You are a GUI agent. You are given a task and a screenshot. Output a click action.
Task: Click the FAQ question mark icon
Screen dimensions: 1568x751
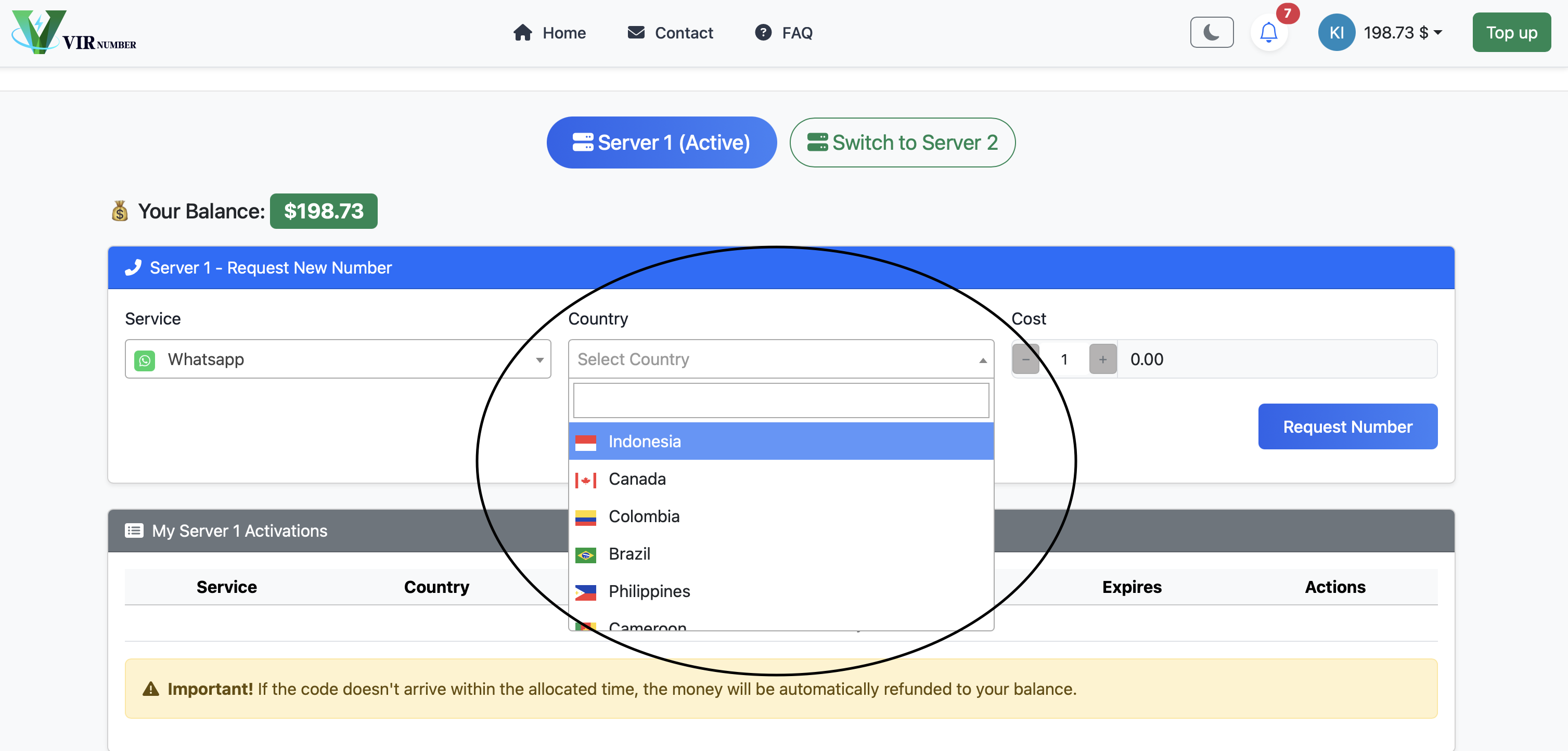point(763,33)
